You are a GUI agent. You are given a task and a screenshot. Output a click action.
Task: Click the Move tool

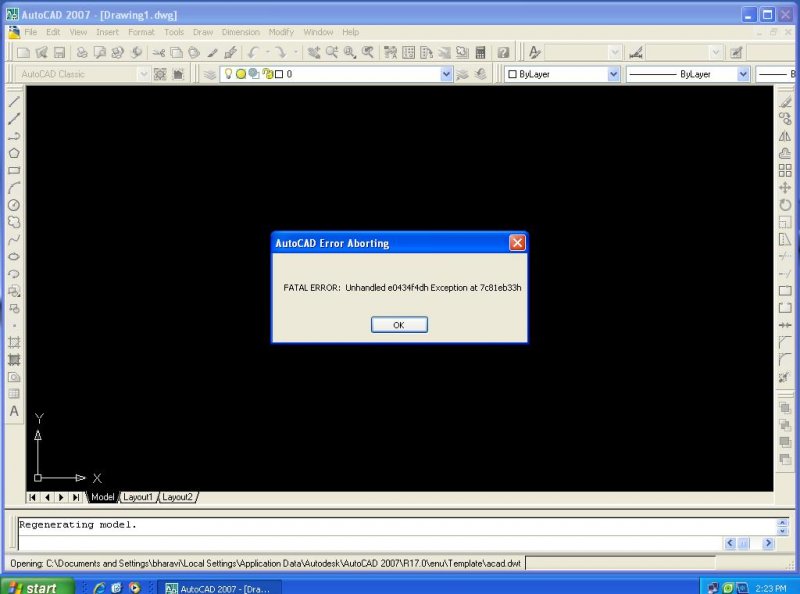(785, 188)
